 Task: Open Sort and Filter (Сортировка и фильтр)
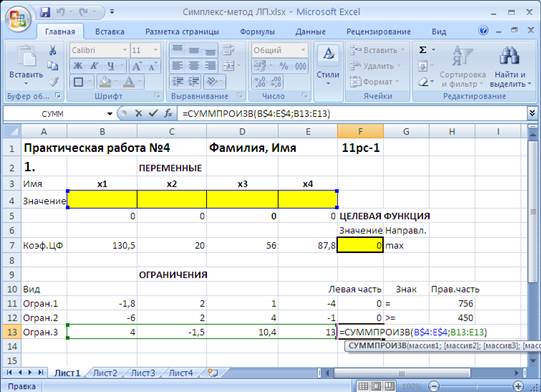tap(462, 67)
